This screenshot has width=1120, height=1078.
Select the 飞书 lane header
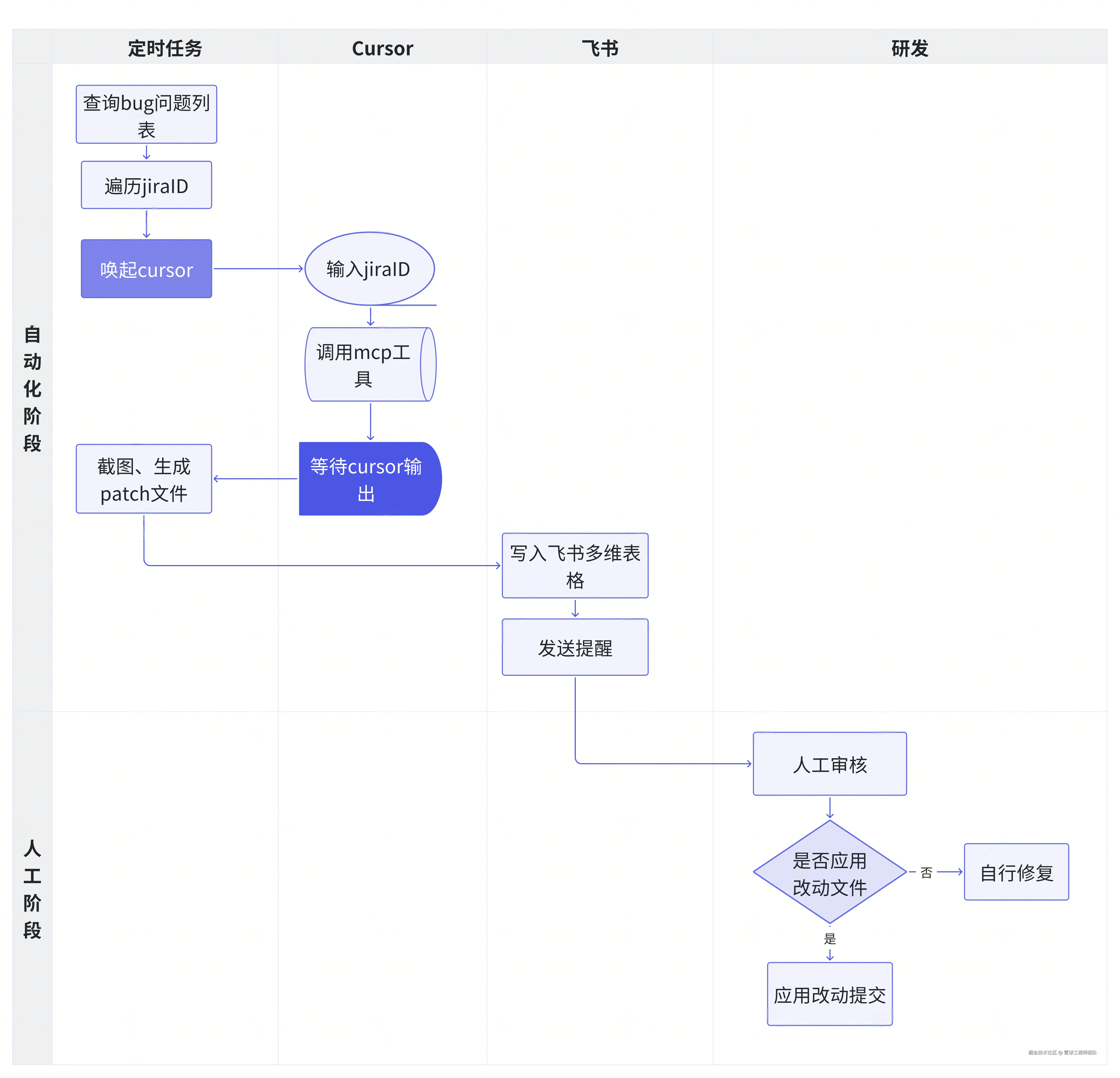(x=600, y=48)
